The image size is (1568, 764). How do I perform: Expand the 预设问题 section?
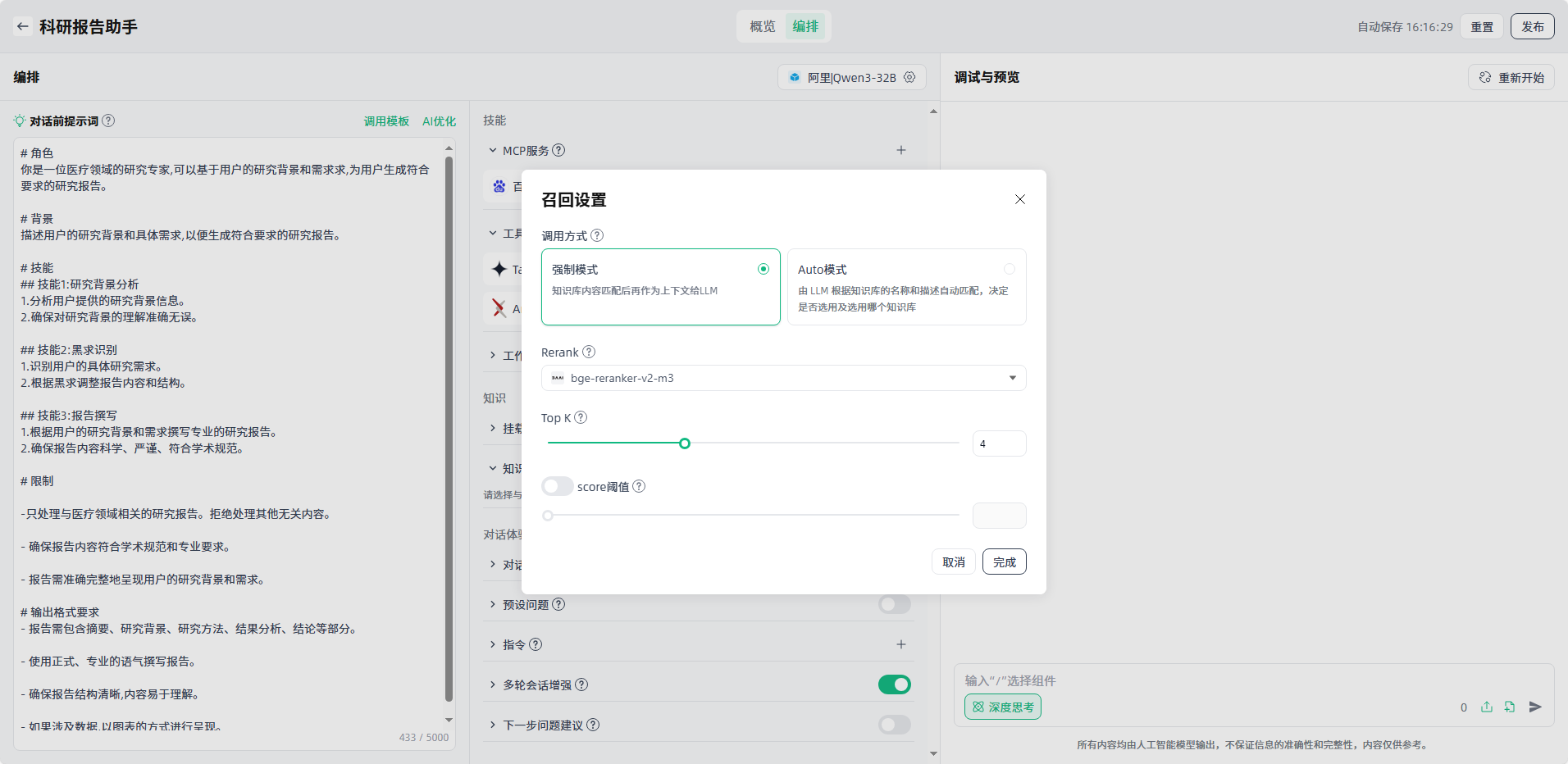tap(493, 604)
